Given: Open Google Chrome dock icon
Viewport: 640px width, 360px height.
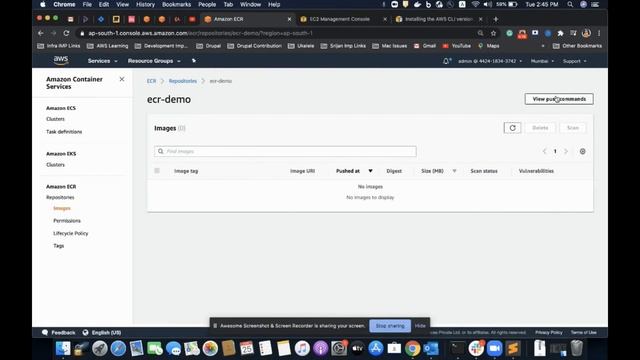Looking at the screenshot, I should [x=413, y=348].
